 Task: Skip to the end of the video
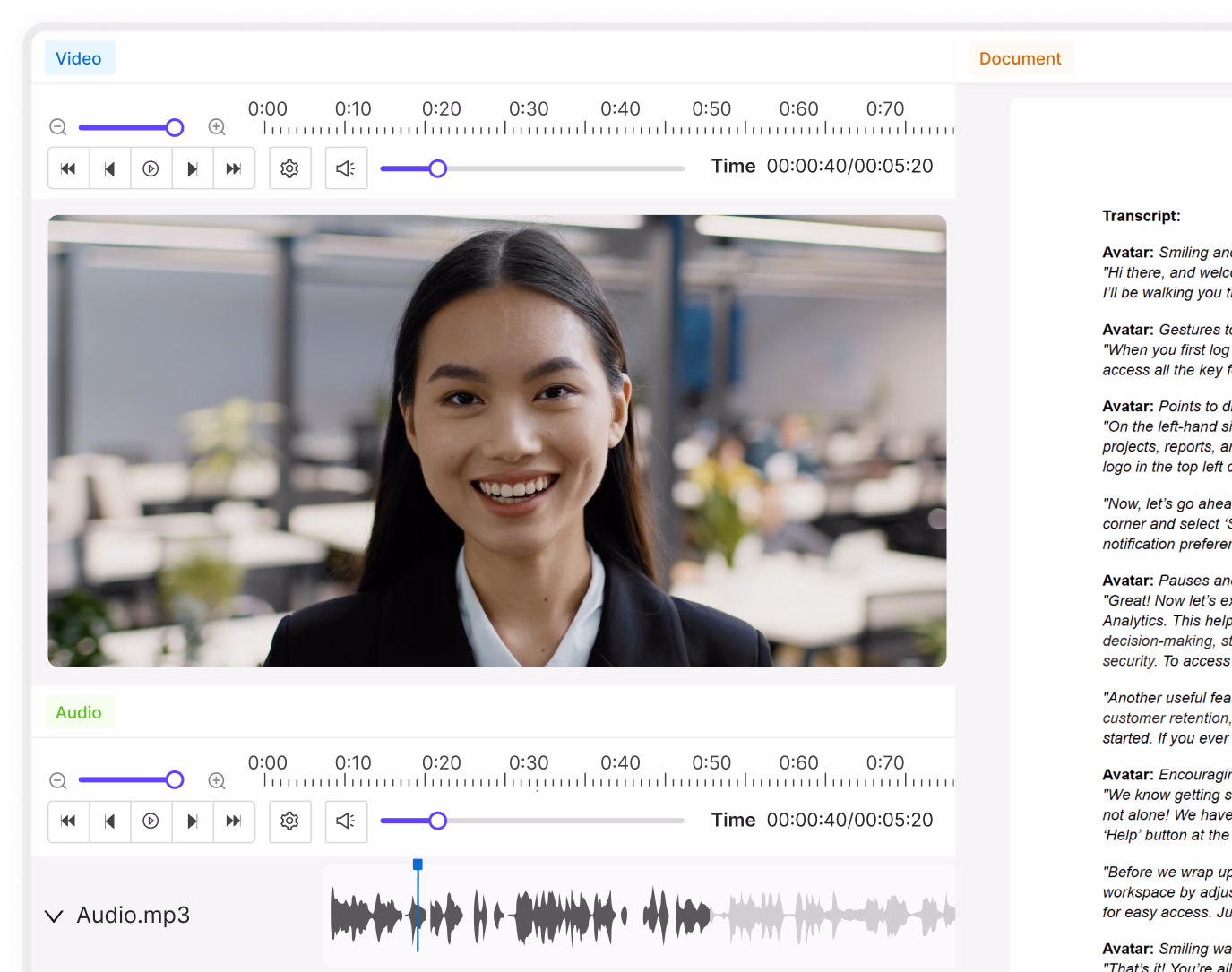click(234, 168)
